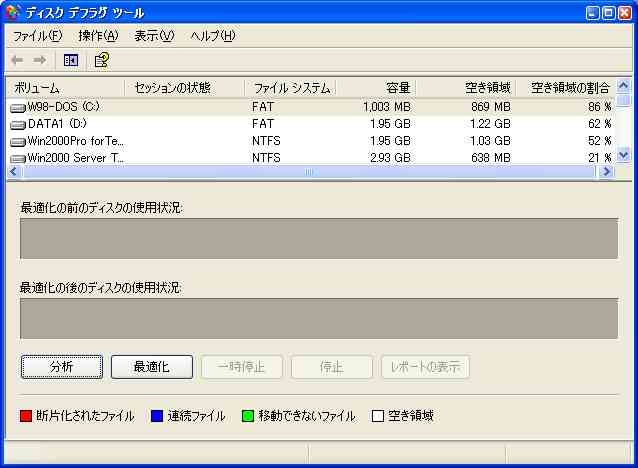638x468 pixels.
Task: Click the 1.22 GB free space cell
Action: (490, 124)
